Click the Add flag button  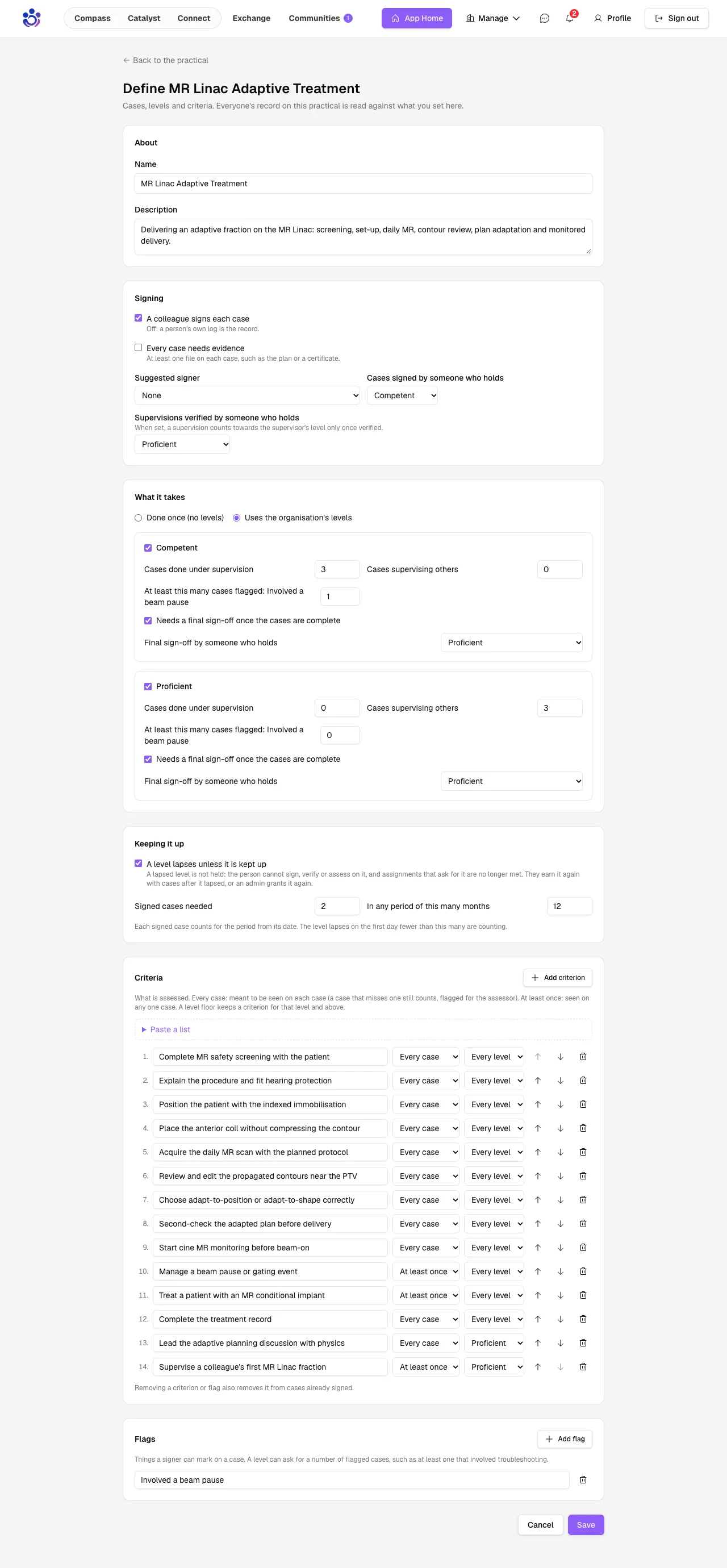tap(565, 1439)
